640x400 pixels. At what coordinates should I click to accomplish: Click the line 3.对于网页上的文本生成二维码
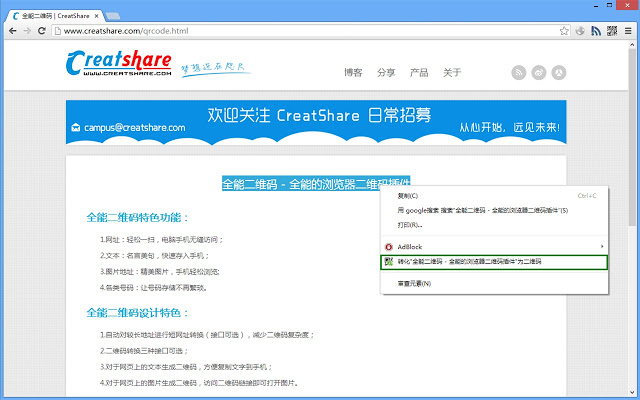coord(186,367)
